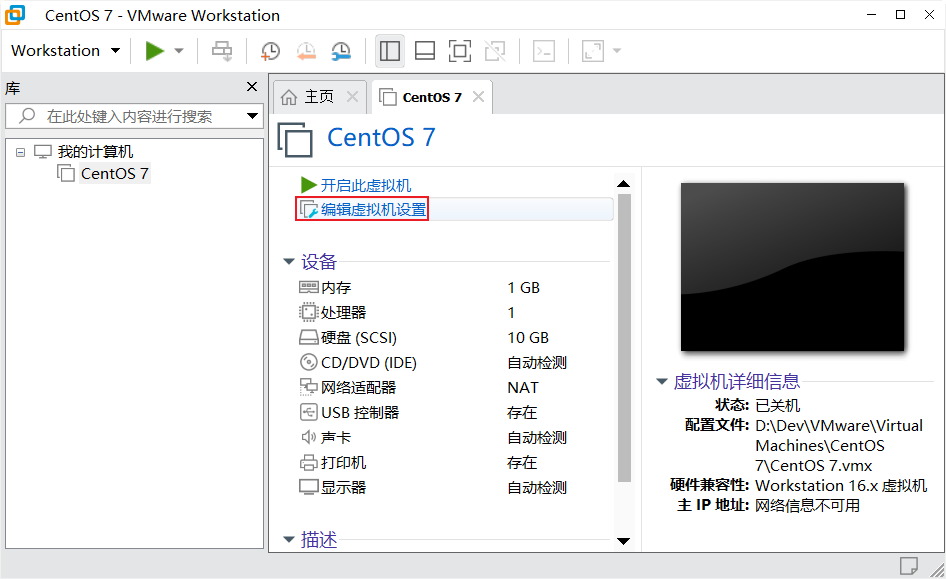The height and width of the screenshot is (579, 946).
Task: Click the 网络适配器 device icon
Action: tap(308, 387)
